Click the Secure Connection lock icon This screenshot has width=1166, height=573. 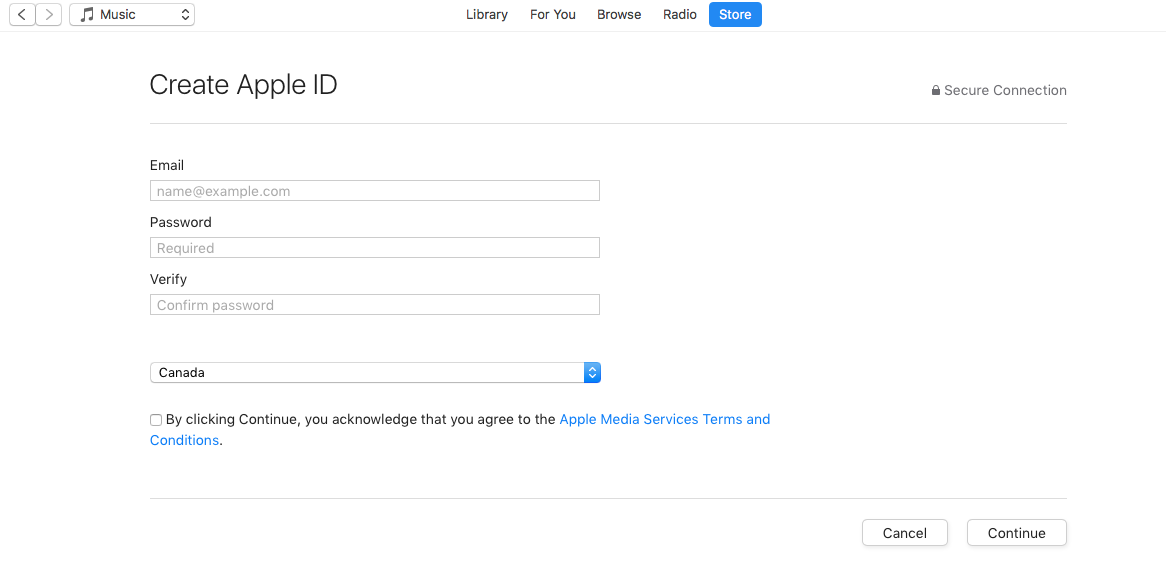click(x=935, y=91)
